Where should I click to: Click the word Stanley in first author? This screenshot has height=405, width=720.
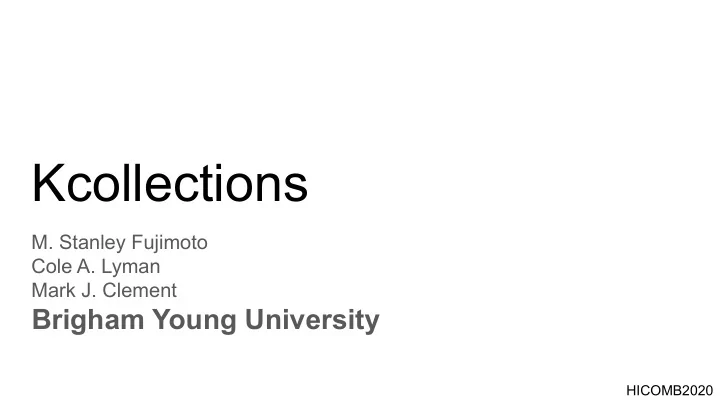point(92,243)
